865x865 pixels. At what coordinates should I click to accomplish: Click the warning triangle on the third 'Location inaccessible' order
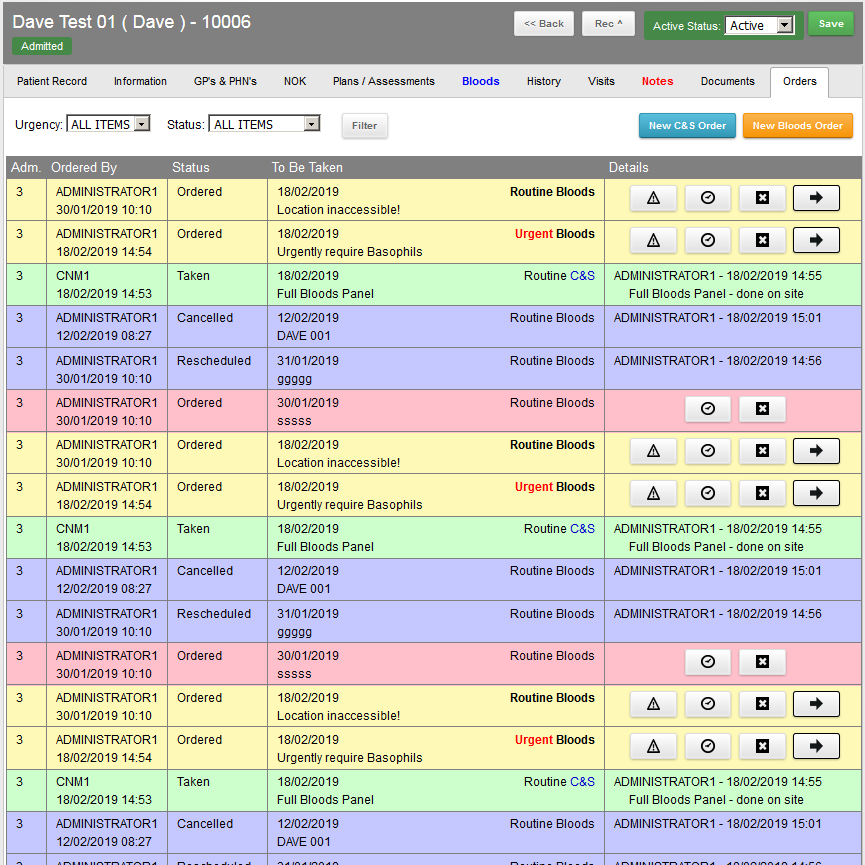[653, 703]
